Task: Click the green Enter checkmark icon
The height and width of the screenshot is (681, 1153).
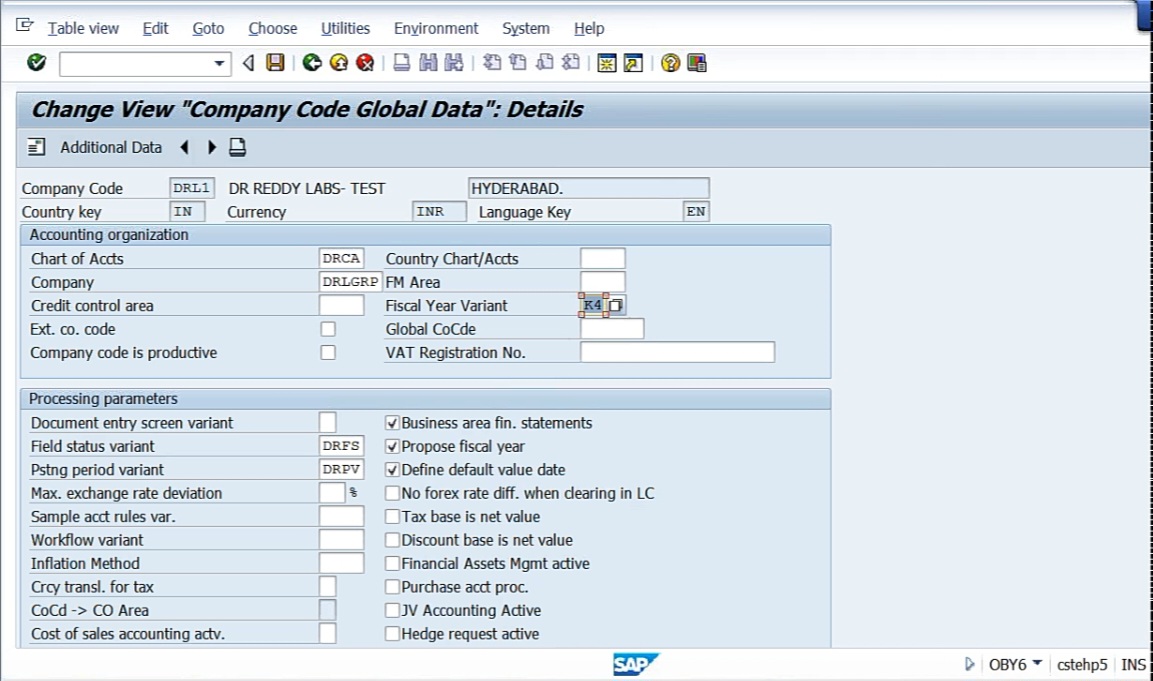Action: pos(36,63)
